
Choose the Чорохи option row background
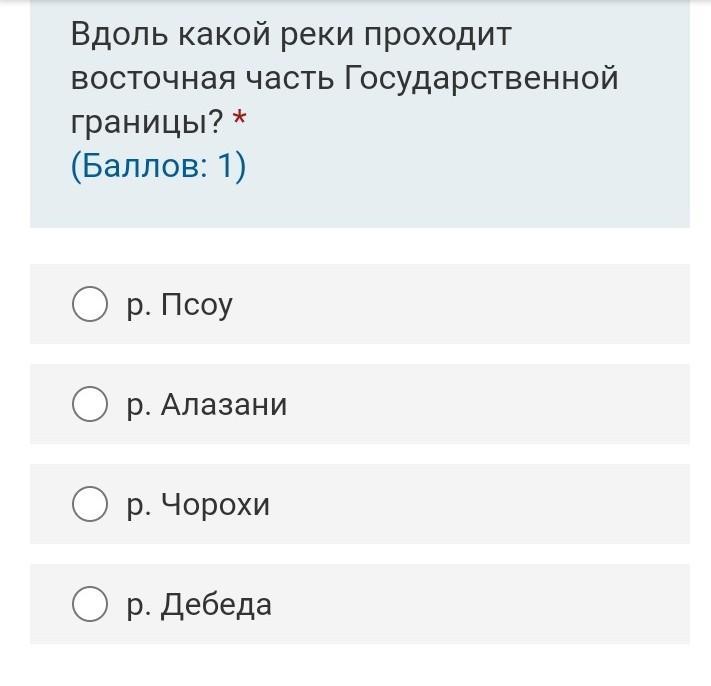360,504
